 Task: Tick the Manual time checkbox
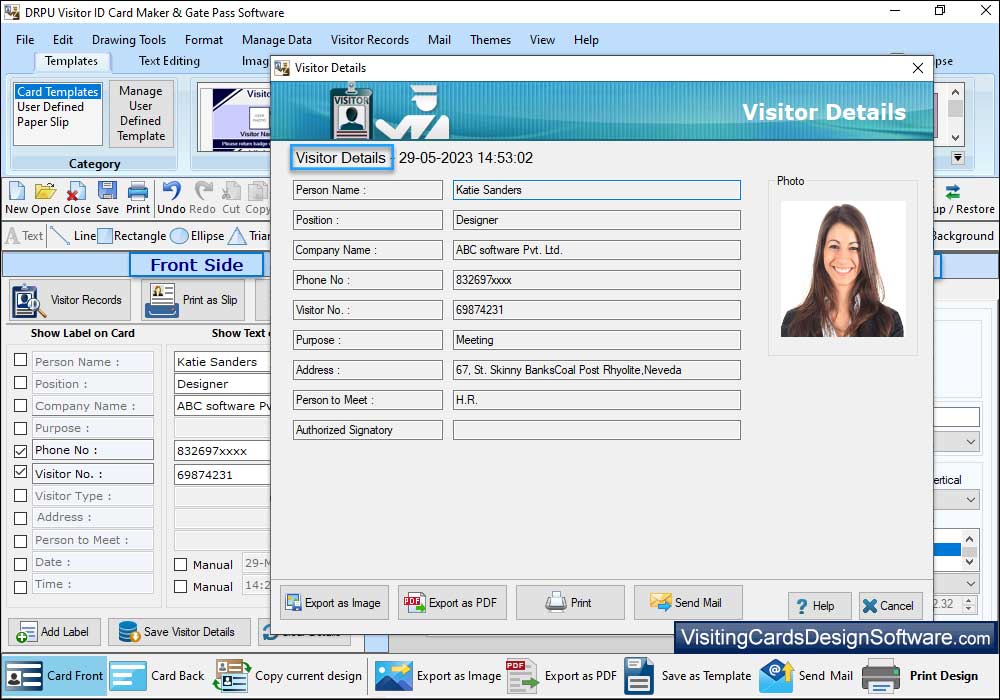(180, 587)
